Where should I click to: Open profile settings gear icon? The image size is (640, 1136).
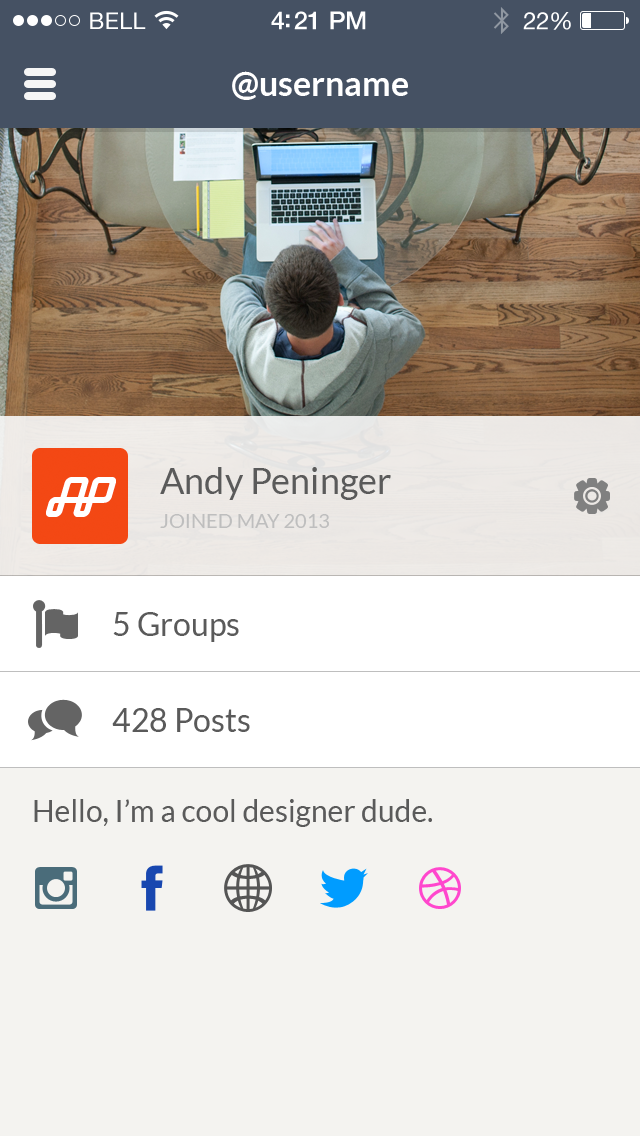(591, 496)
